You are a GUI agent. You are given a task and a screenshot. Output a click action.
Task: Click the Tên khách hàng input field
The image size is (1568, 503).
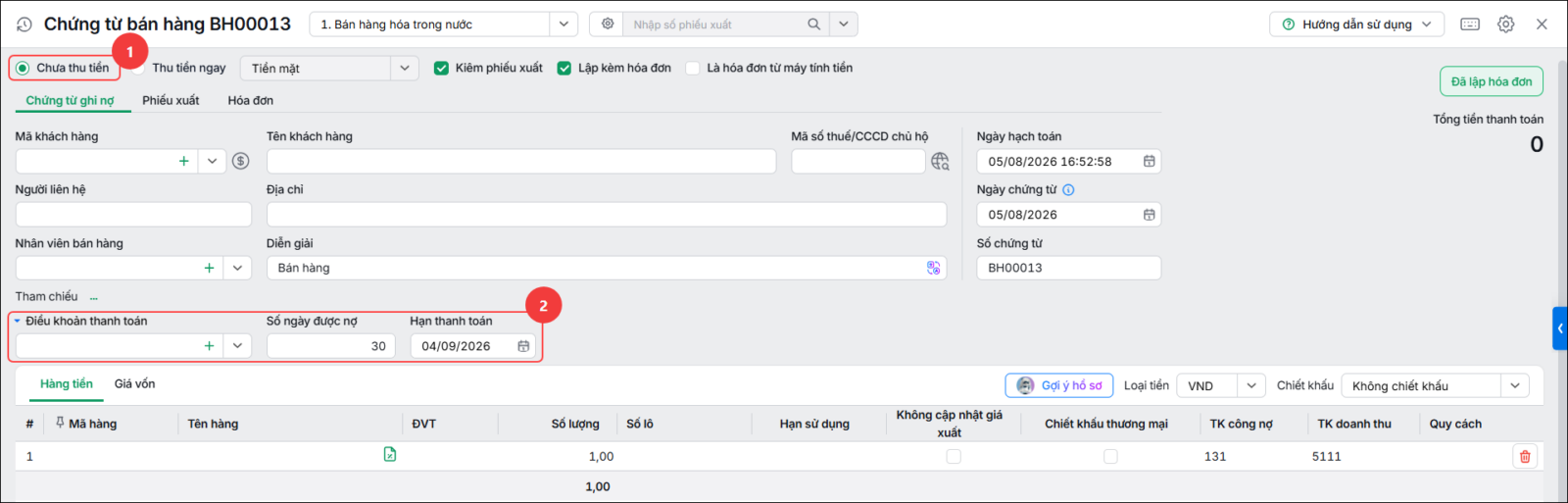(521, 161)
